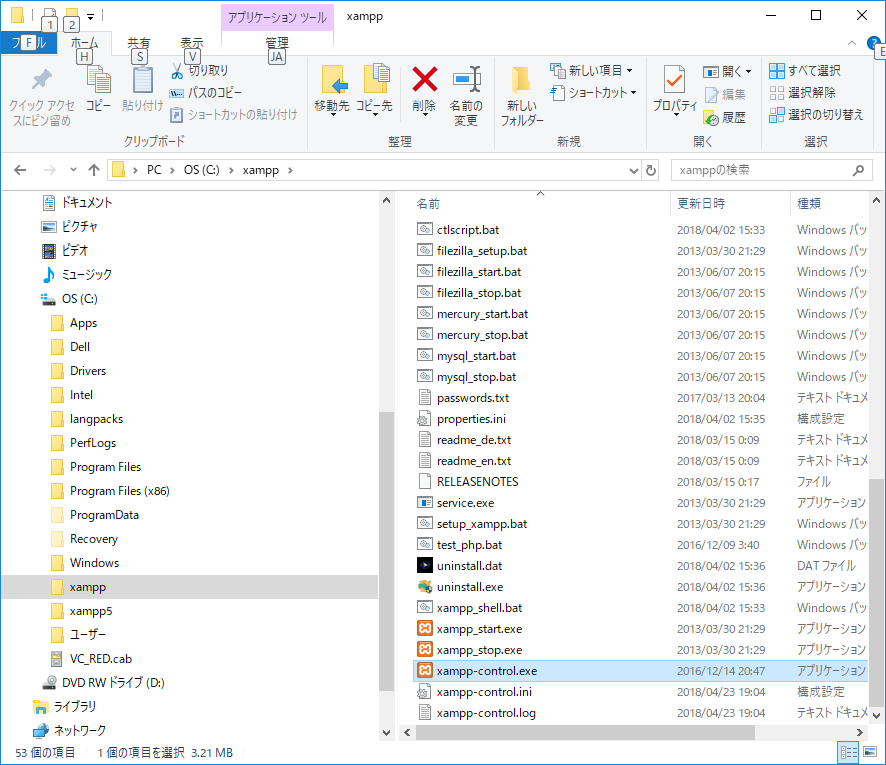Select DVD RW ドライブ (D:) in tree
The image size is (886, 765).
[112, 683]
